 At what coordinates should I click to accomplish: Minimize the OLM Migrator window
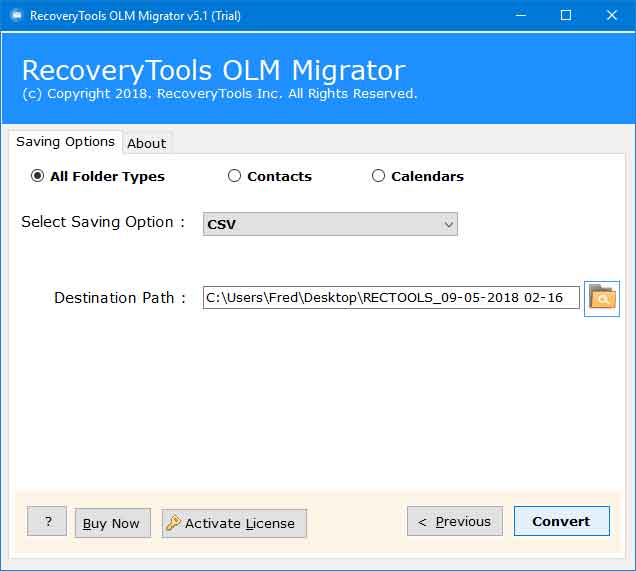click(x=521, y=15)
